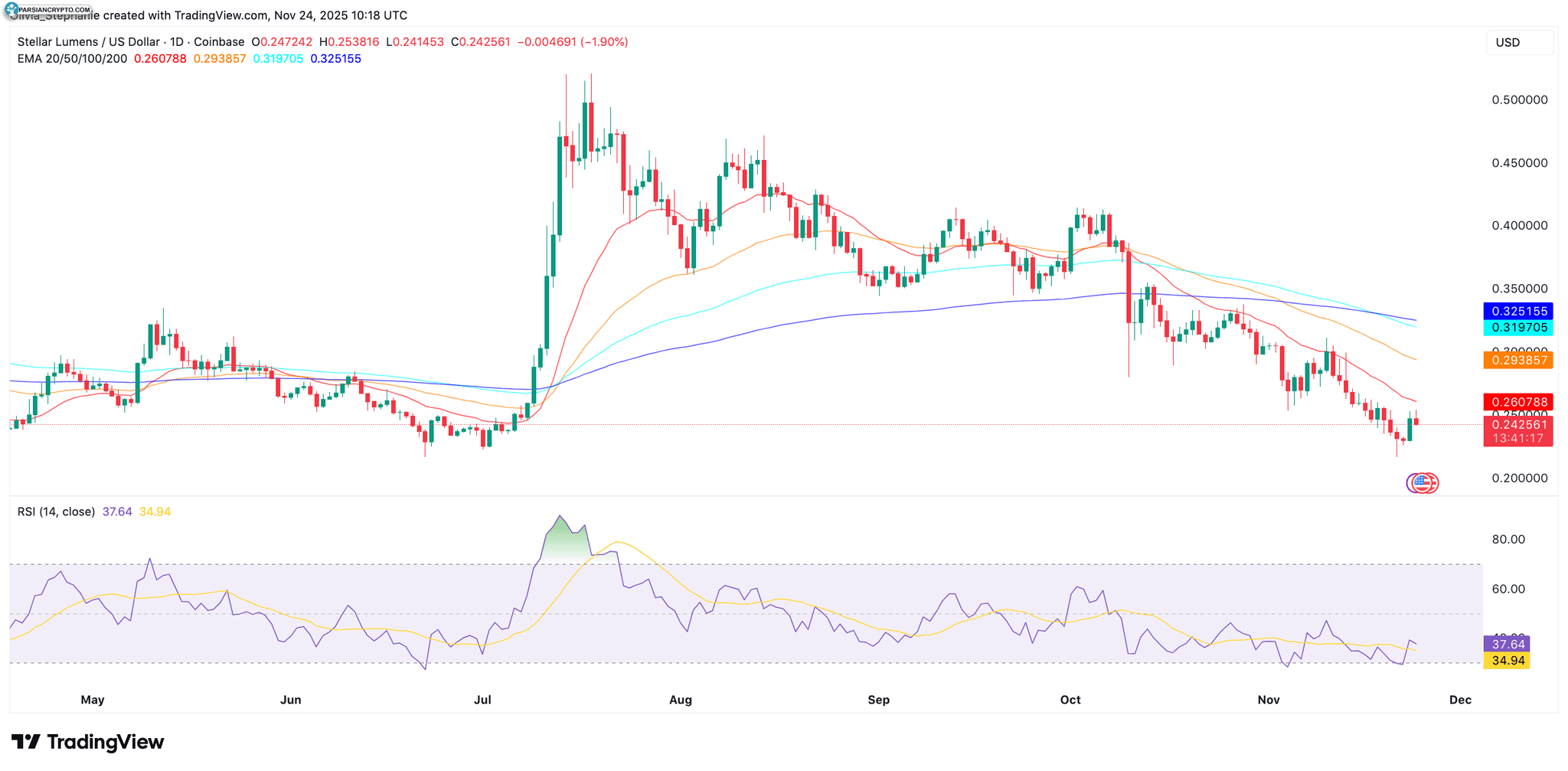
Task: Click the 0.500000 price axis label
Action: point(1520,100)
